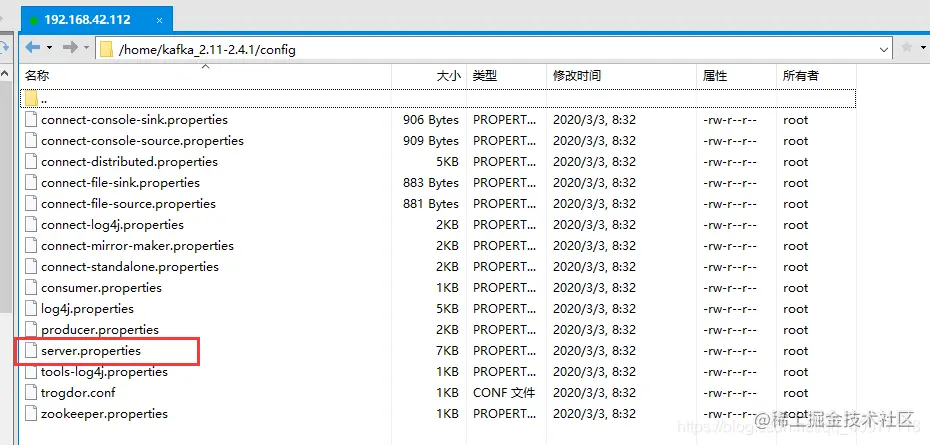This screenshot has width=930, height=445.
Task: Open the back arrow history dropdown
Action: coord(50,47)
